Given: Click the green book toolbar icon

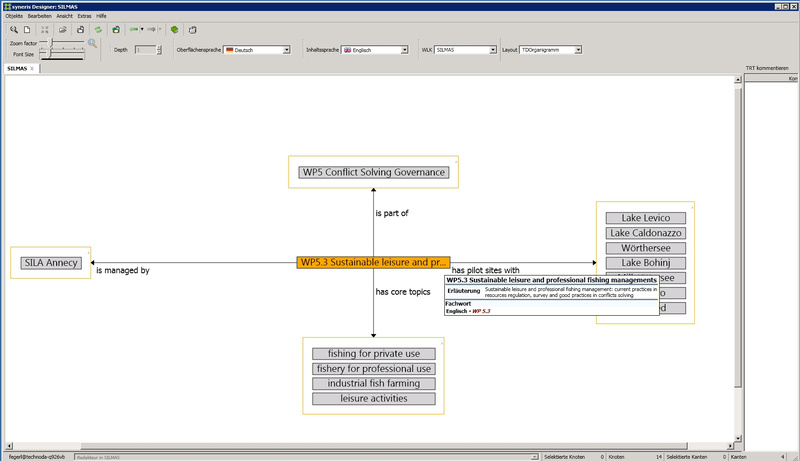Looking at the screenshot, I should (x=176, y=30).
